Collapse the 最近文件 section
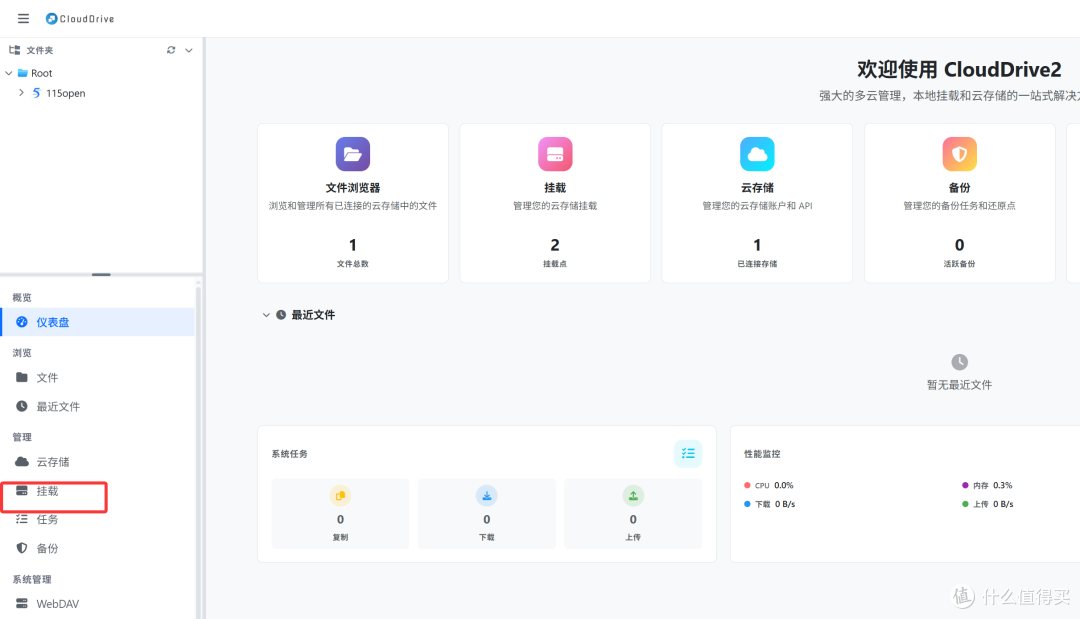Image resolution: width=1080 pixels, height=619 pixels. click(266, 315)
